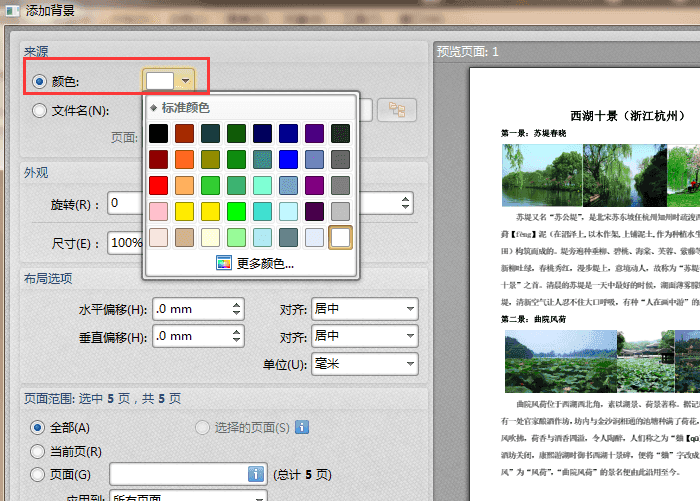Click 第二景: 曲院风荷 heading in preview
700x501 pixels.
click(x=533, y=319)
